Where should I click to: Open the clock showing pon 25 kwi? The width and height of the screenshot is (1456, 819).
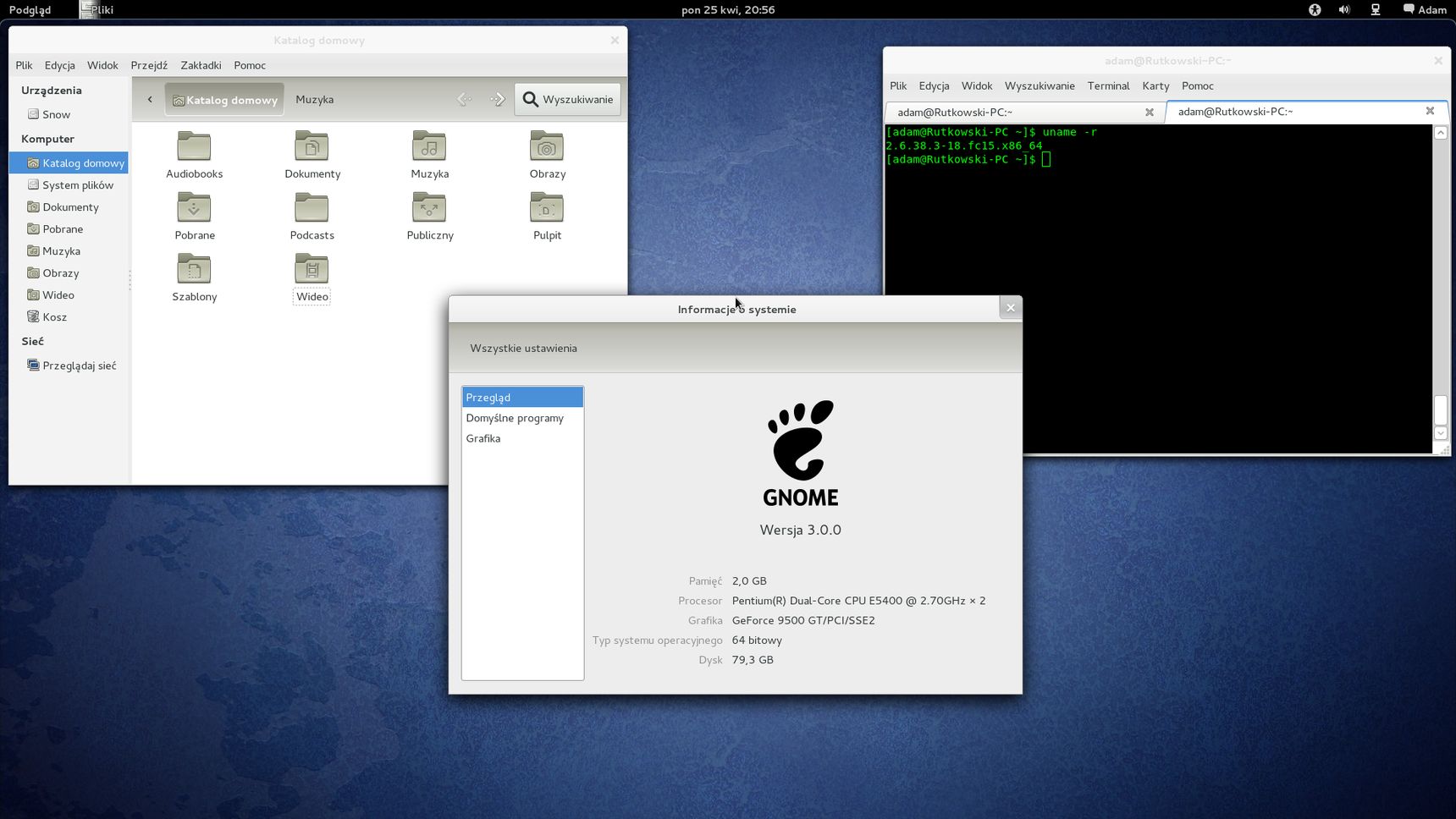(728, 9)
